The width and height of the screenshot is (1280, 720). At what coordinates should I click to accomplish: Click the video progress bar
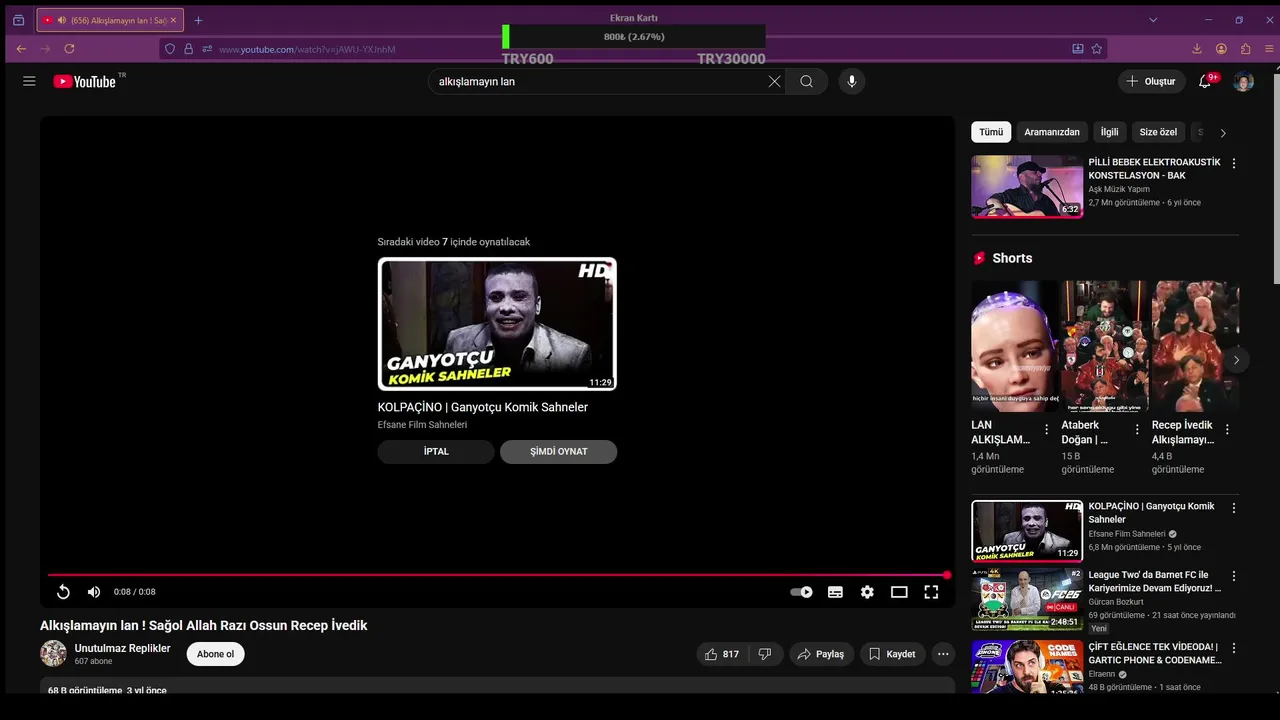(497, 575)
